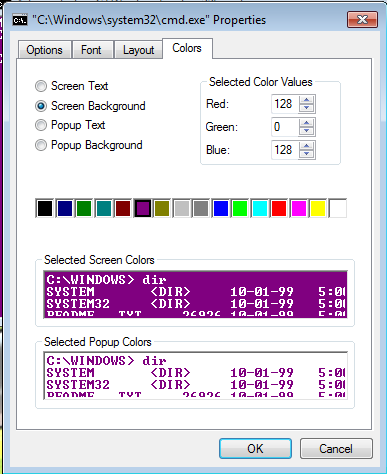
Task: Click the cmd.exe icon in title bar
Action: click(x=20, y=20)
